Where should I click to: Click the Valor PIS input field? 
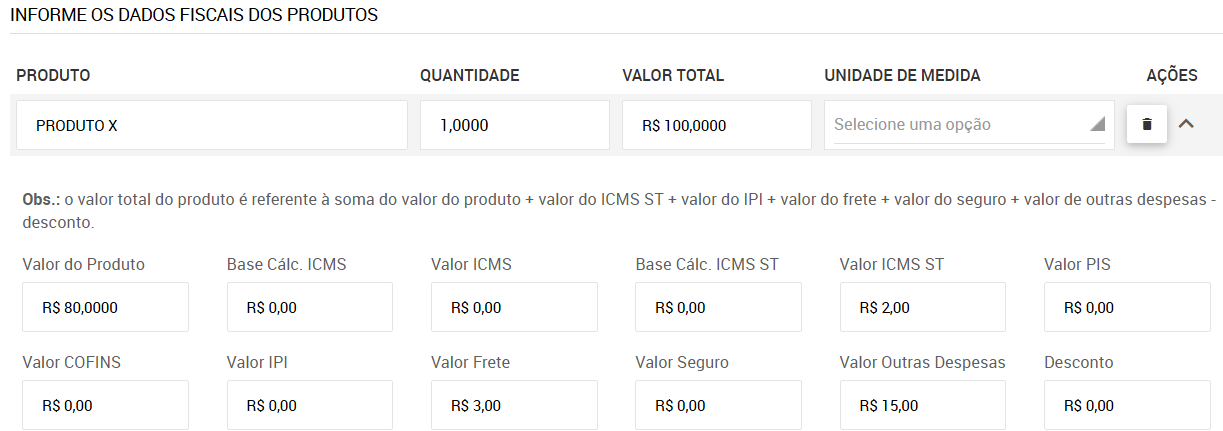click(1127, 307)
